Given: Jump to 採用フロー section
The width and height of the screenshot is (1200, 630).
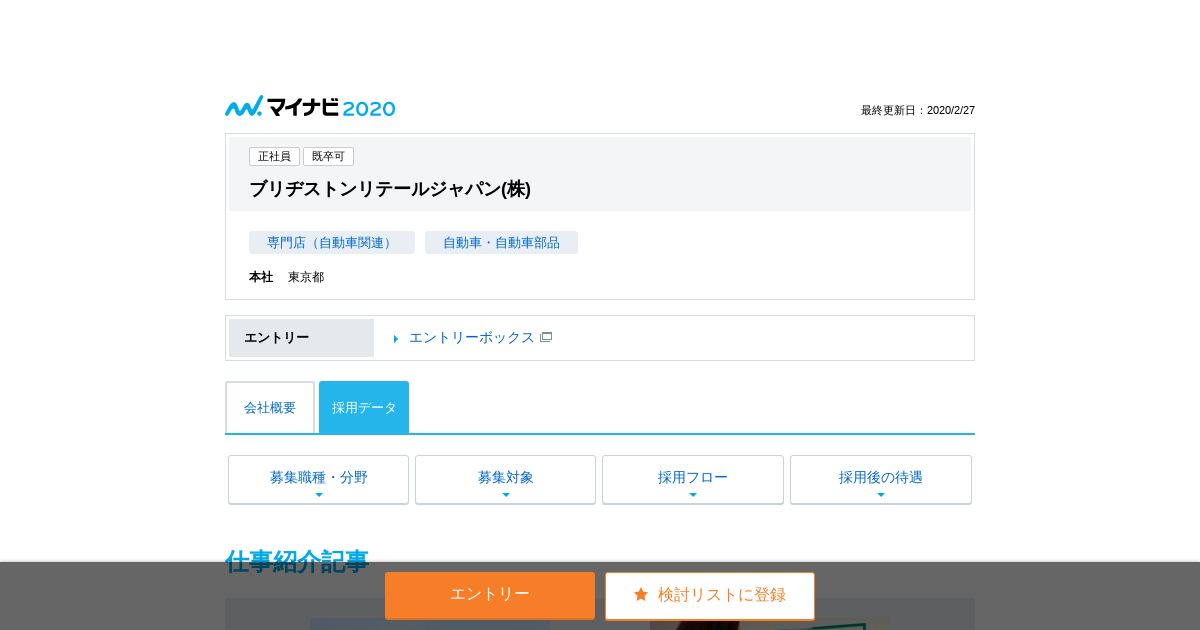Looking at the screenshot, I should pyautogui.click(x=693, y=479).
